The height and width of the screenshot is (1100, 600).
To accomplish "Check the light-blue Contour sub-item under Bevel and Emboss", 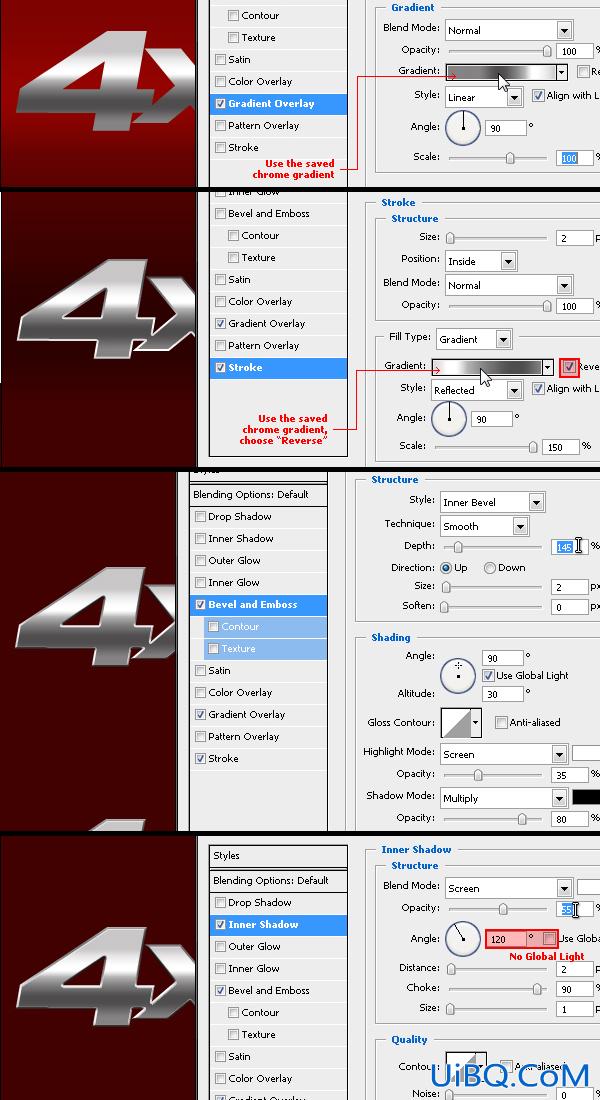I will click(x=213, y=626).
